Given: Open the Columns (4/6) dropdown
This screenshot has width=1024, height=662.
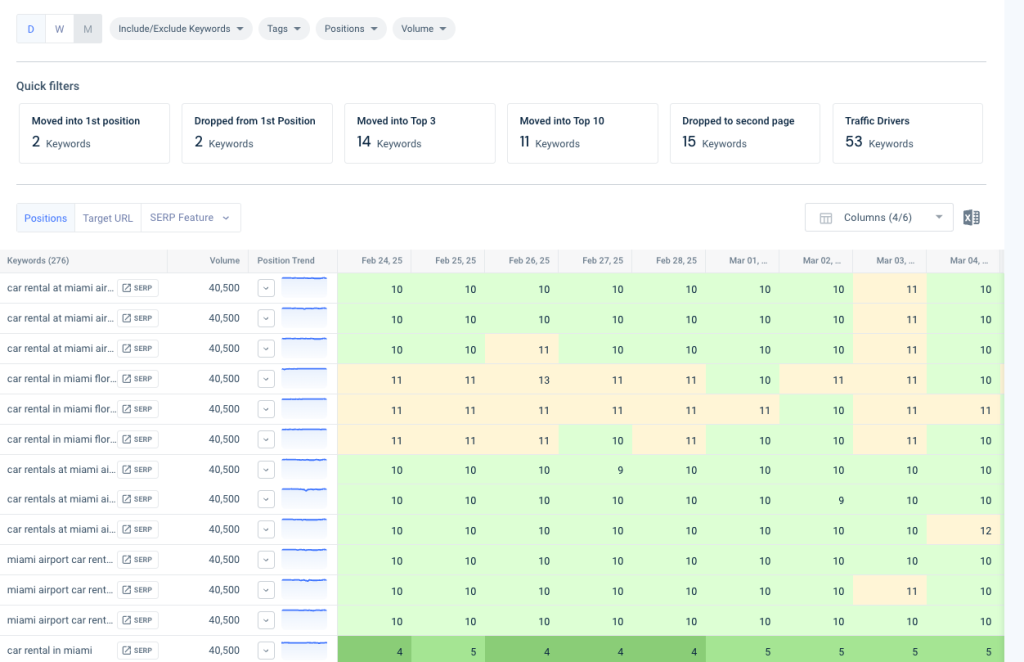Looking at the screenshot, I should pos(878,217).
